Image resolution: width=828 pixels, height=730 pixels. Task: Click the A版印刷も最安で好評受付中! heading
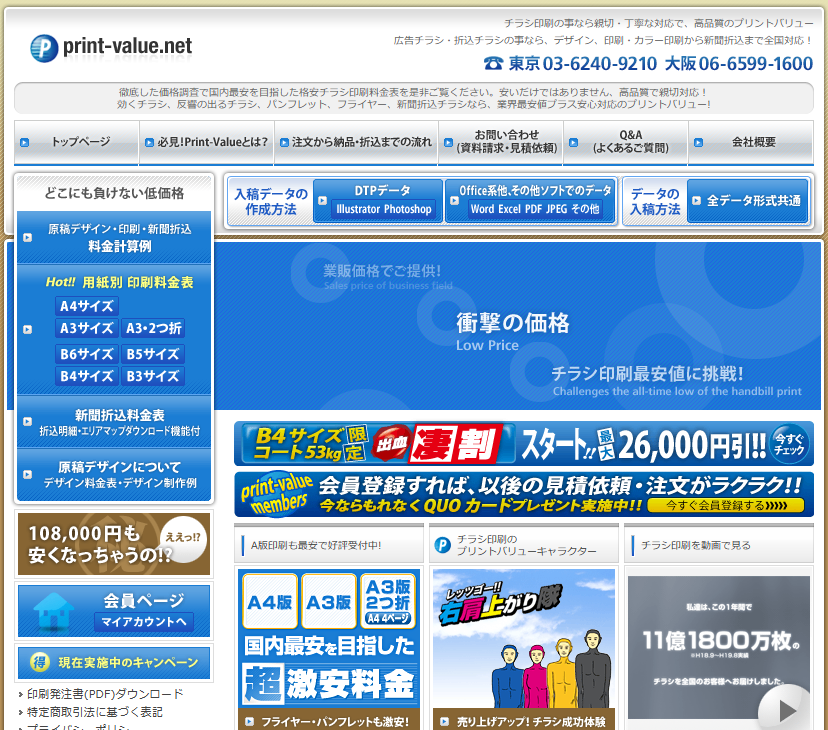tap(316, 545)
